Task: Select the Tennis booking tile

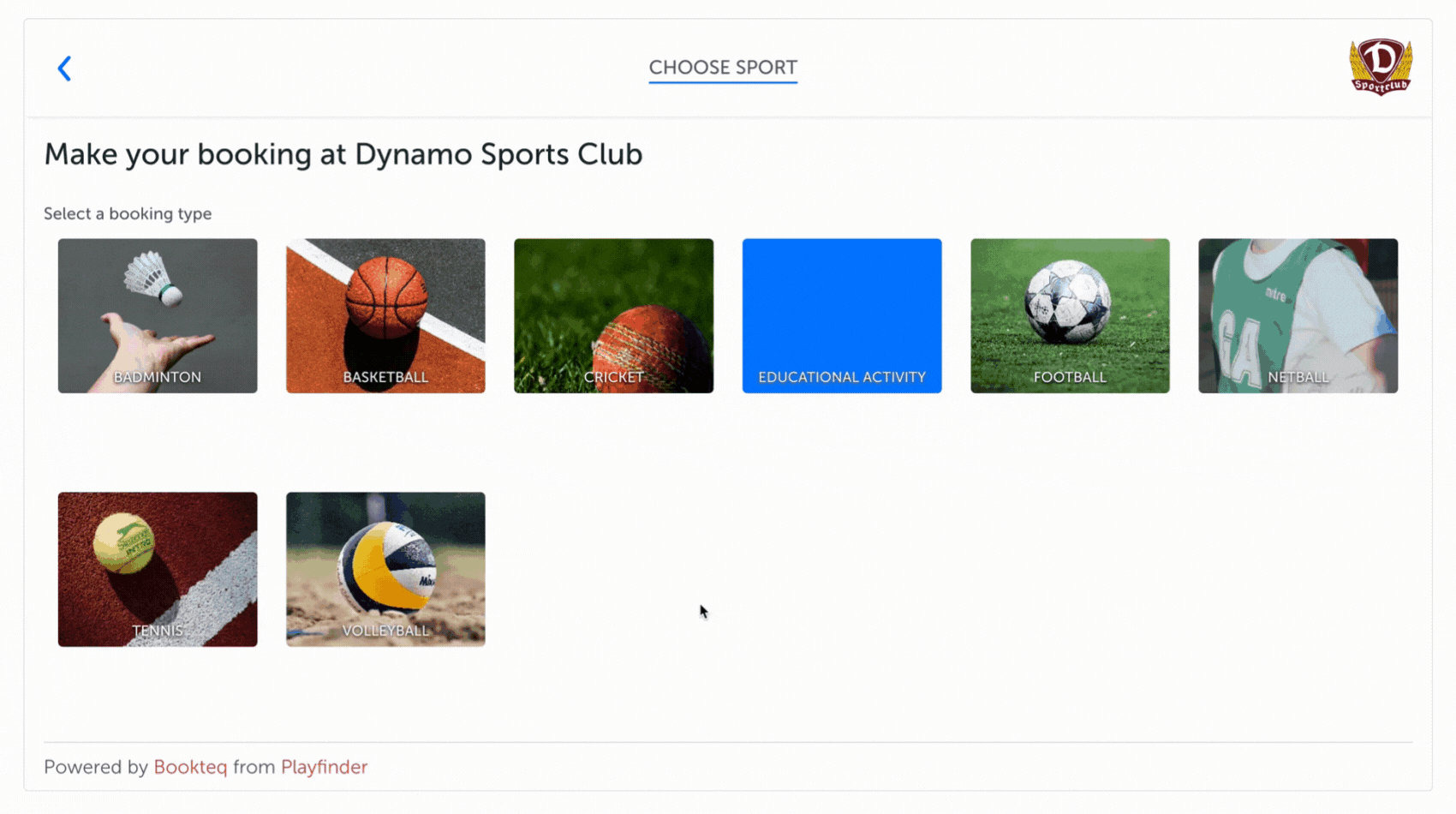Action: (x=158, y=569)
